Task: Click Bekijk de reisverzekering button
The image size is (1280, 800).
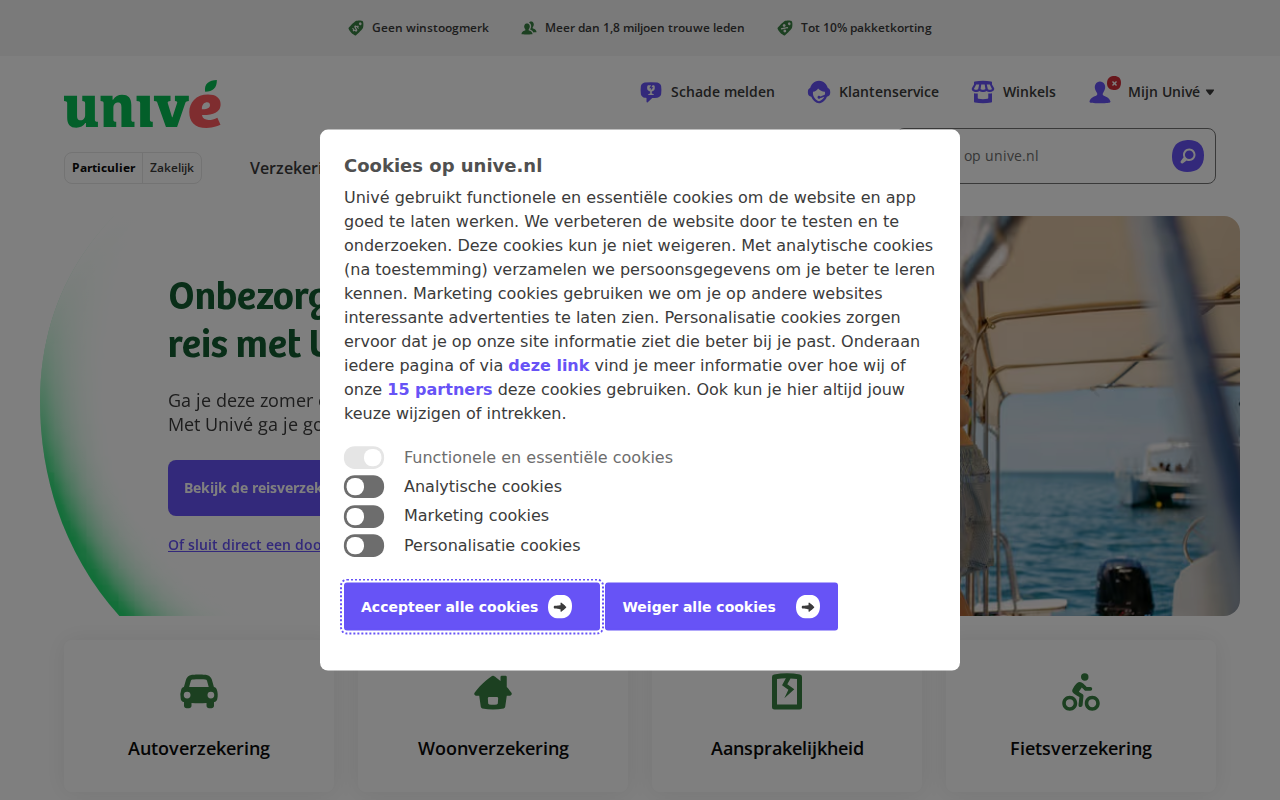Action: (x=244, y=488)
